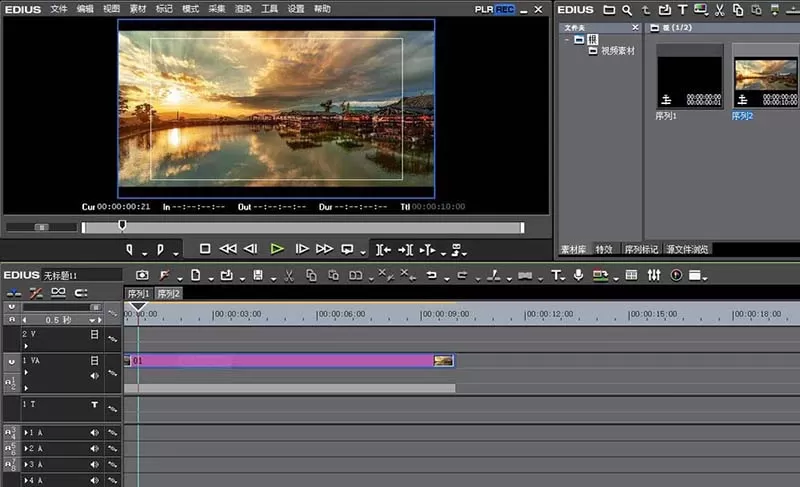The width and height of the screenshot is (800, 487).
Task: Click the Set In point icon
Action: [x=130, y=249]
